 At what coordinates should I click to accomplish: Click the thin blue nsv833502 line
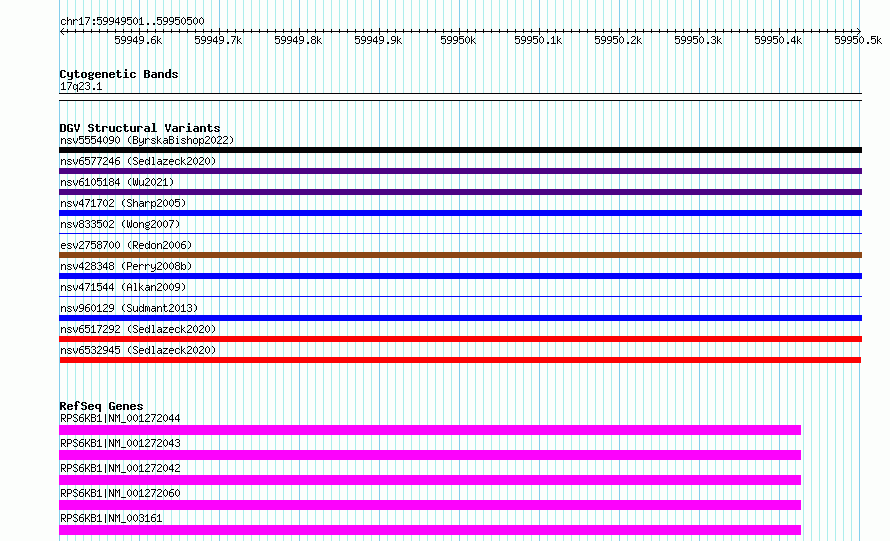(460, 233)
